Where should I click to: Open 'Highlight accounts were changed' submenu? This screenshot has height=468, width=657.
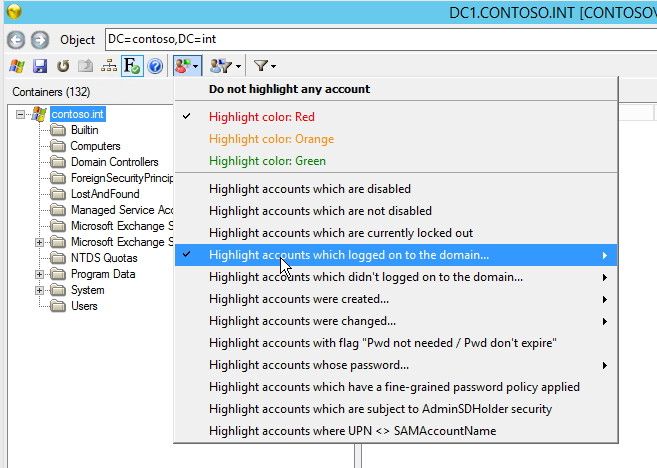396,321
